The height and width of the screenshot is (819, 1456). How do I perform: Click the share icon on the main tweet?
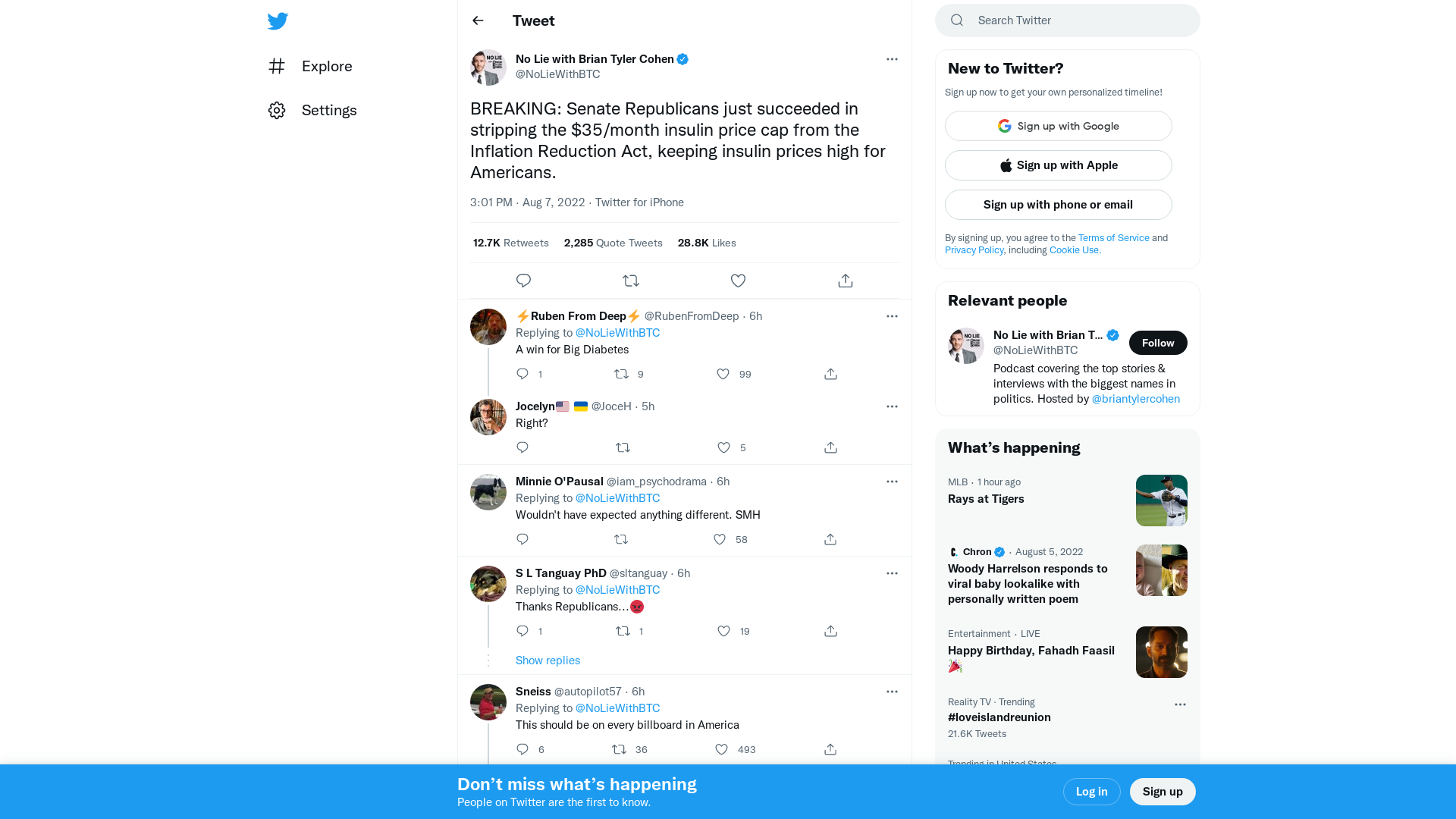[x=845, y=280]
